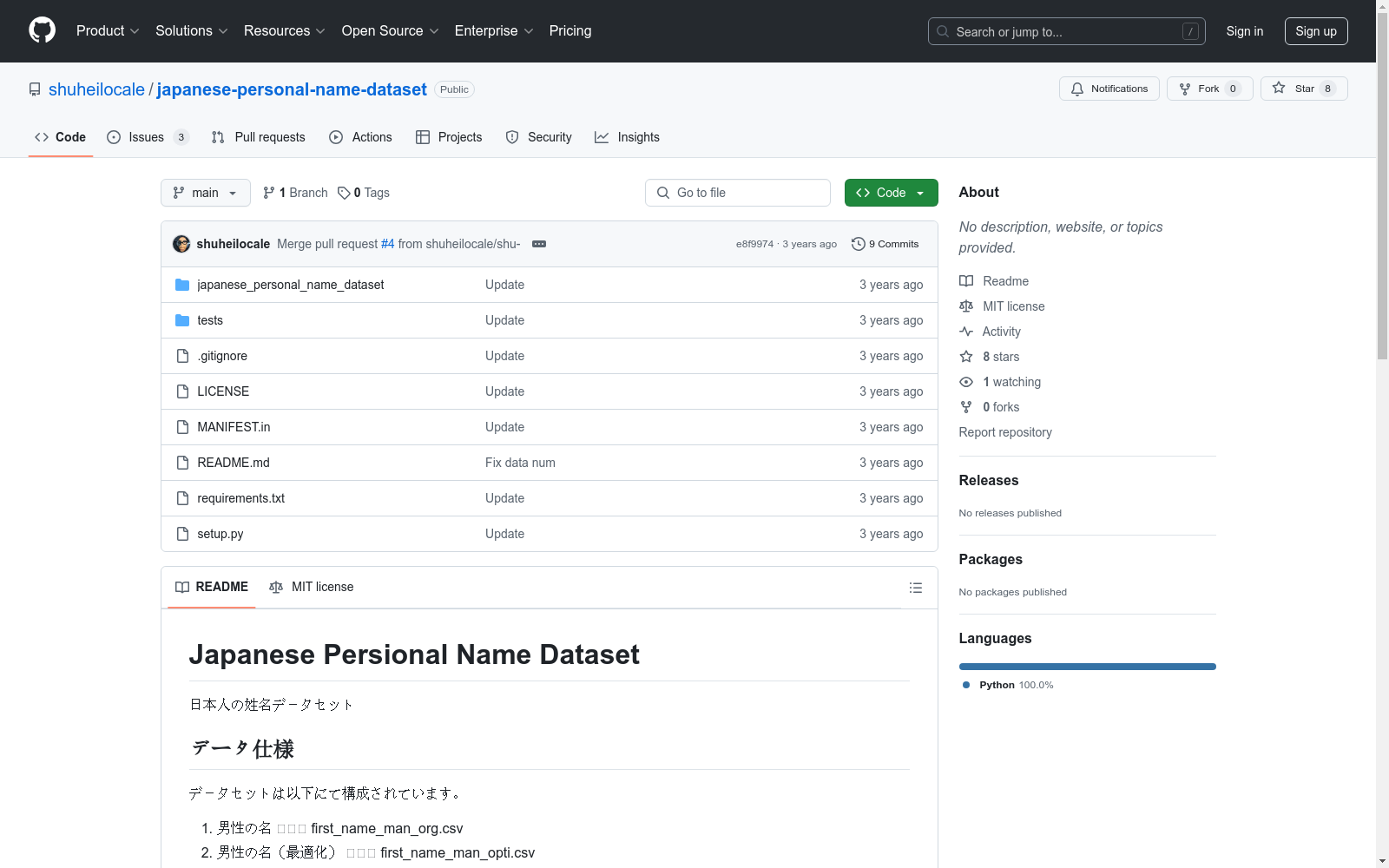The height and width of the screenshot is (868, 1389).
Task: Open the tests folder
Action: tap(210, 320)
